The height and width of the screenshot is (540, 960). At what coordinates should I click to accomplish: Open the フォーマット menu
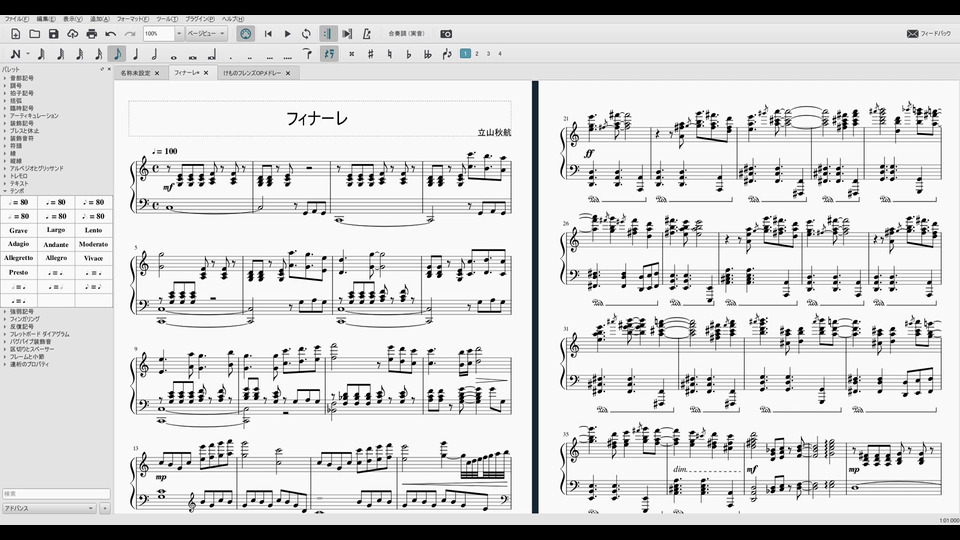[133, 19]
